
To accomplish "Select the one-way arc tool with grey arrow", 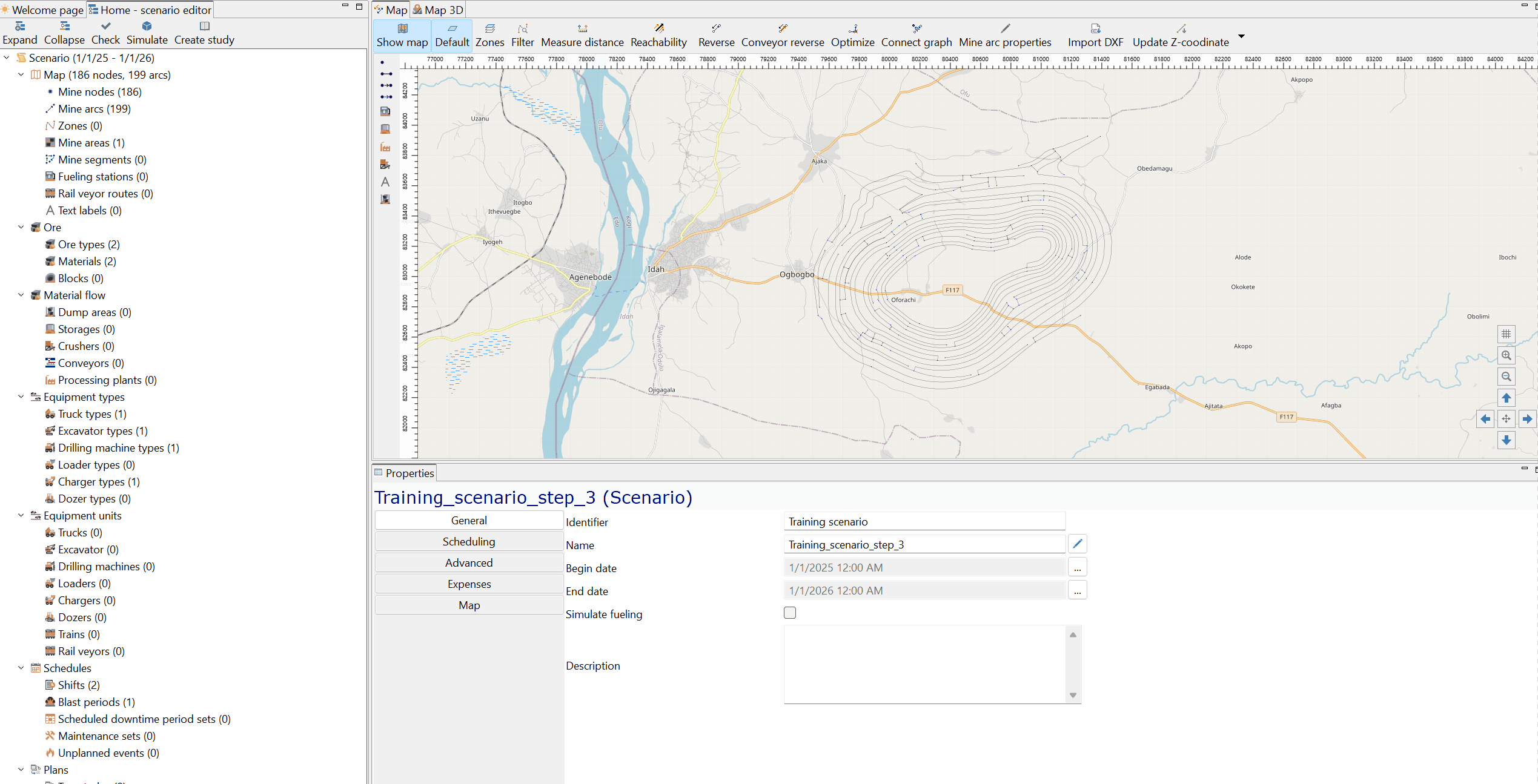I will tap(386, 85).
